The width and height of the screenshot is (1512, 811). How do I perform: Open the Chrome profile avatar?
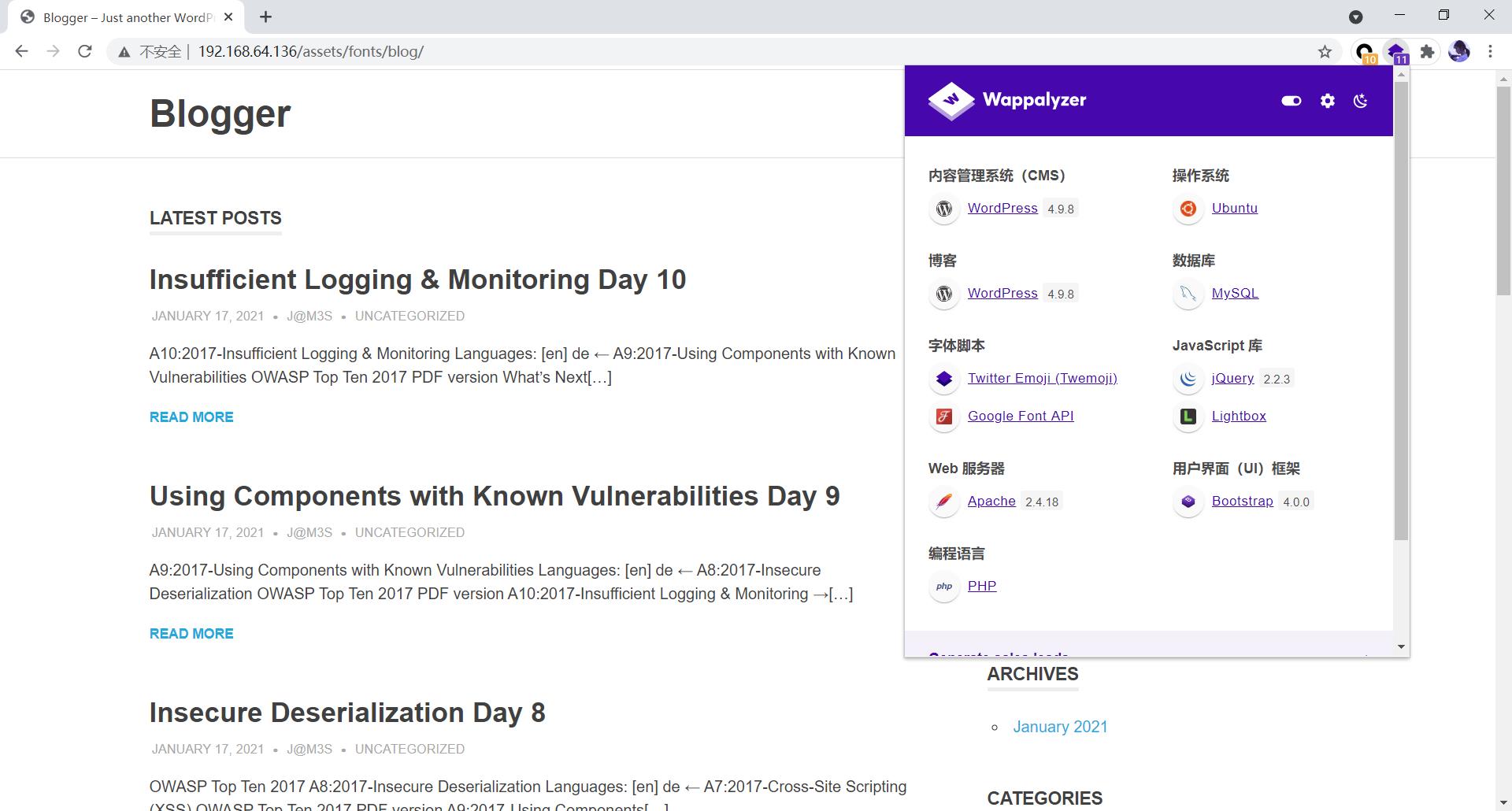tap(1459, 52)
